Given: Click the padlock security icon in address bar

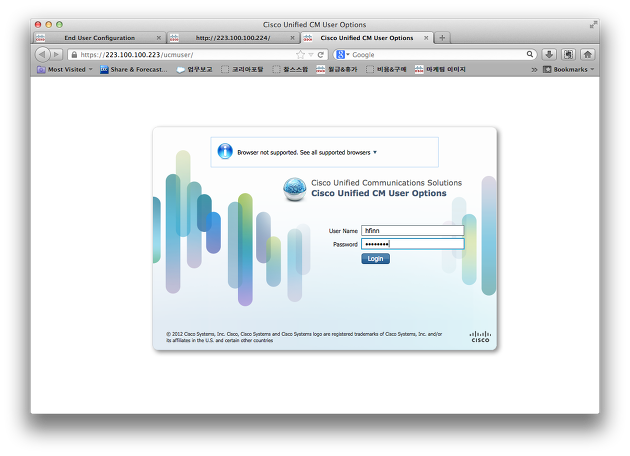Looking at the screenshot, I should click(74, 55).
